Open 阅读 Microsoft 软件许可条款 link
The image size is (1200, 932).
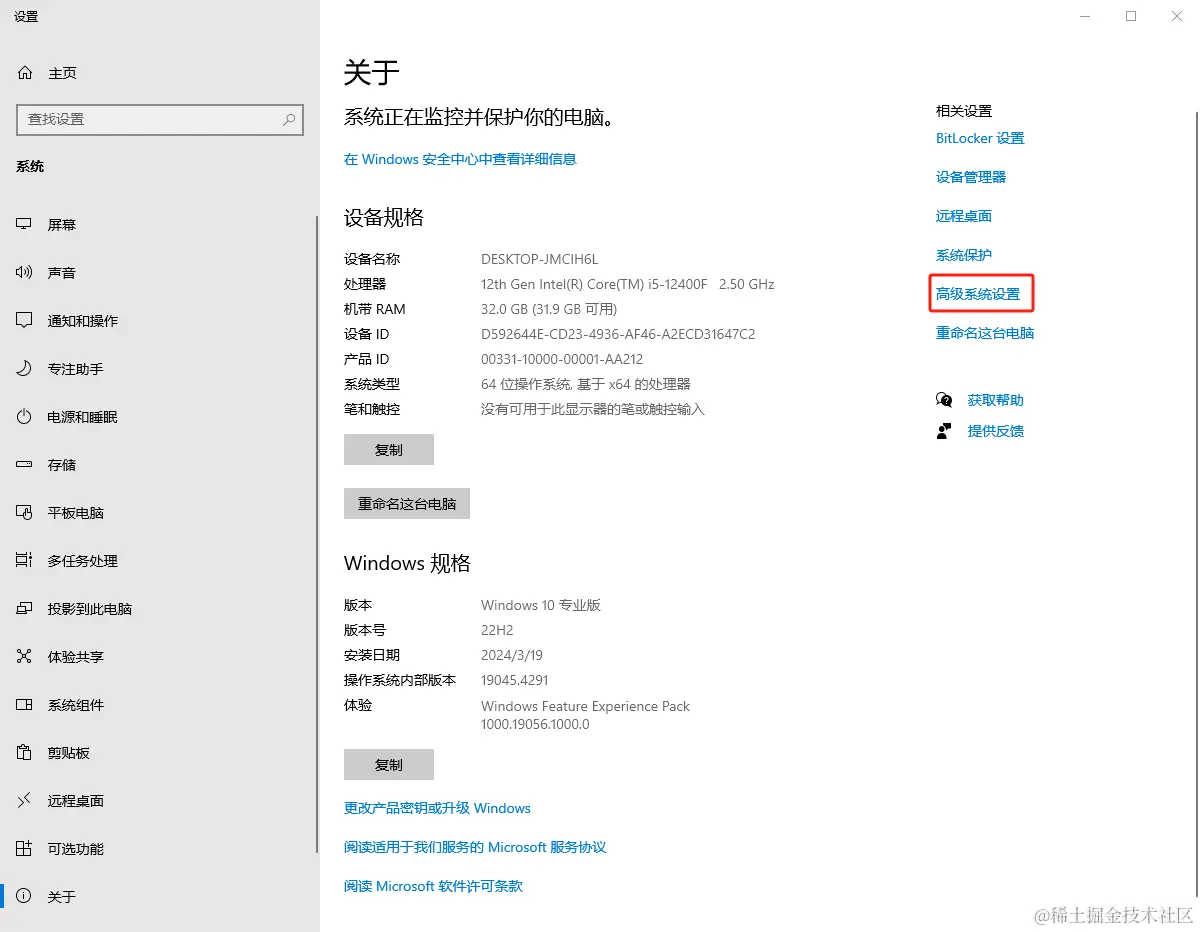pos(433,886)
